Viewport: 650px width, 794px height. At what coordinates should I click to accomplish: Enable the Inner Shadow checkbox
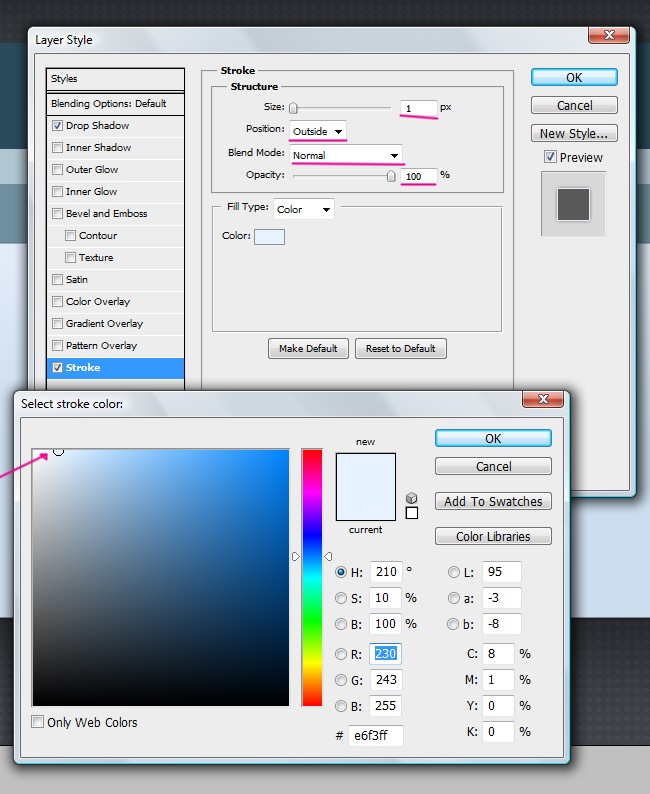pos(58,148)
